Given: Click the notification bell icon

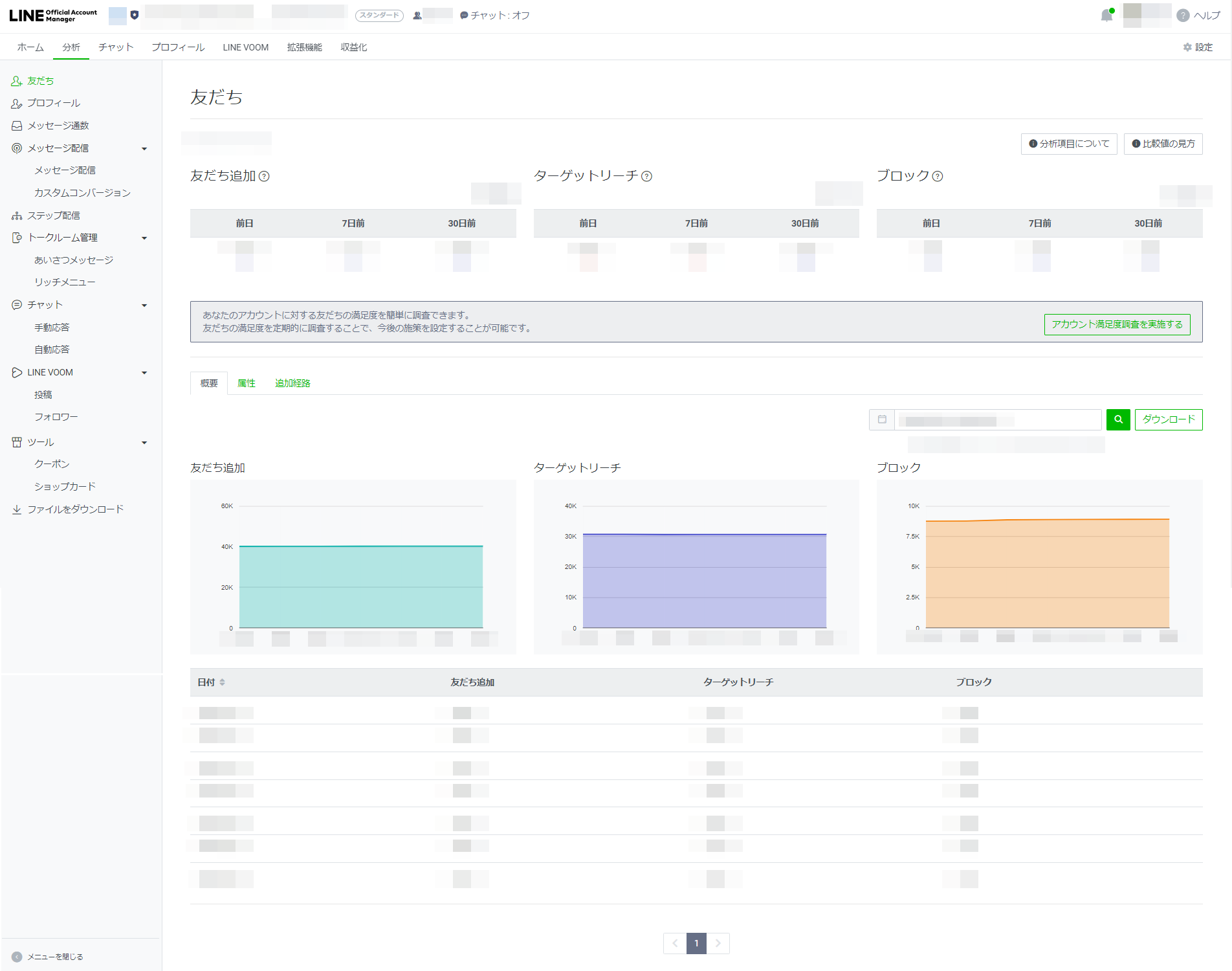Looking at the screenshot, I should click(1106, 16).
